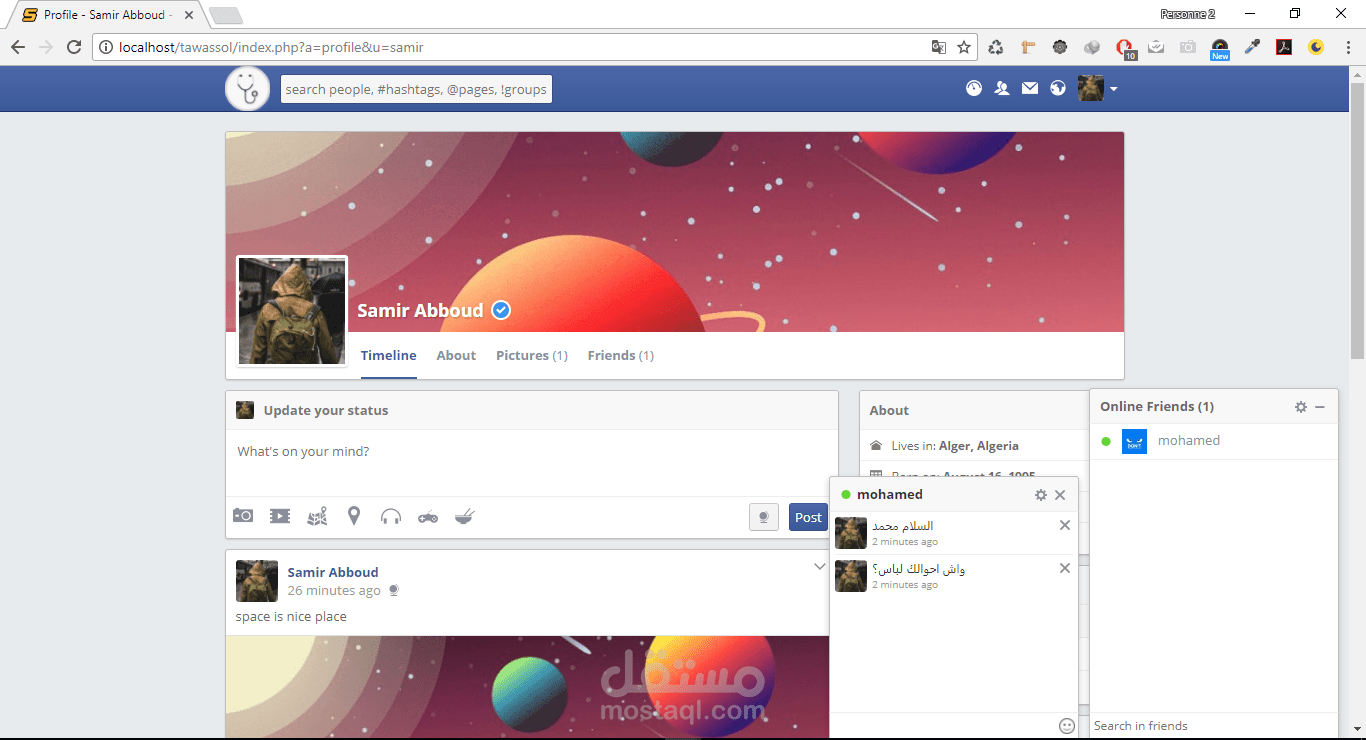Close the Profile - Samir Abboud tab

189,15
